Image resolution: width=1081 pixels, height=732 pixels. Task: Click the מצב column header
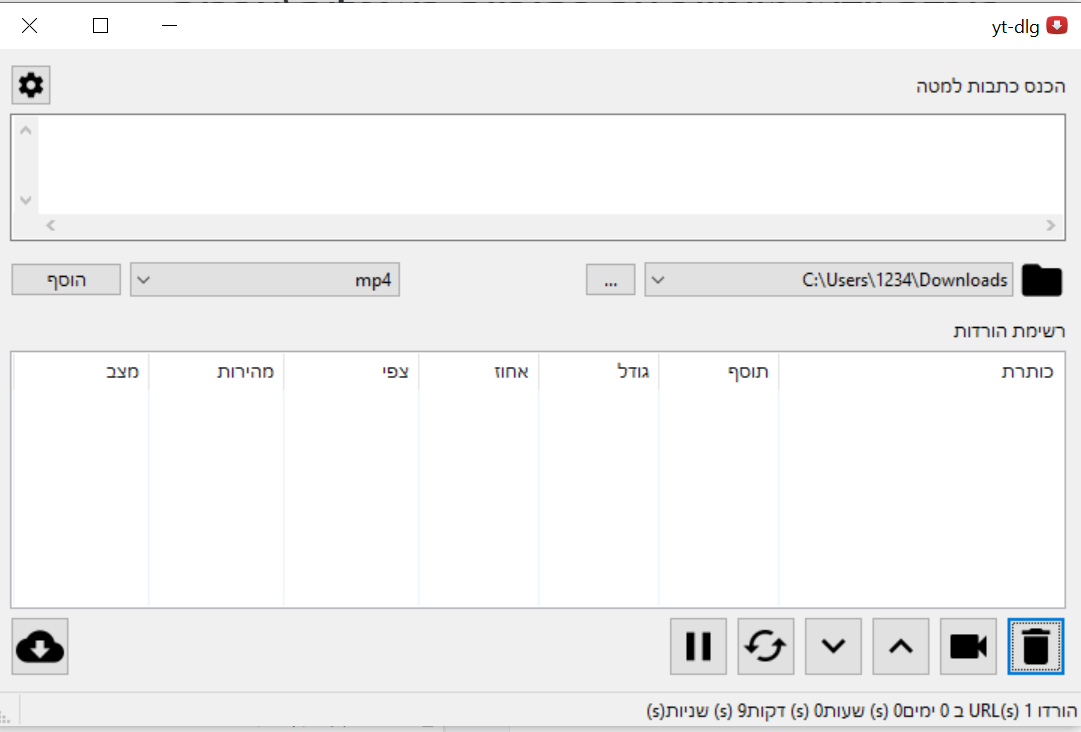click(81, 372)
